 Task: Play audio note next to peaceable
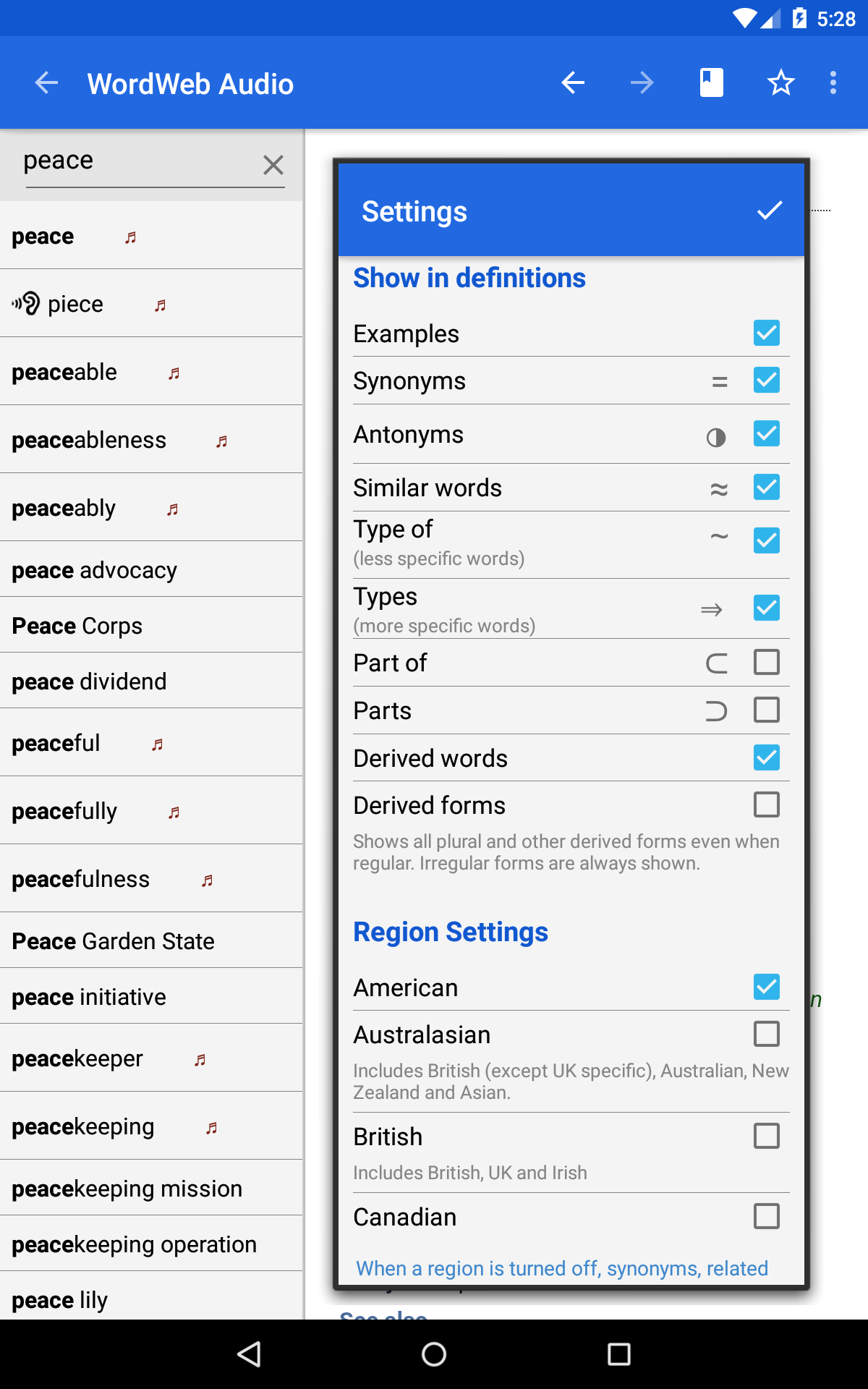click(174, 373)
